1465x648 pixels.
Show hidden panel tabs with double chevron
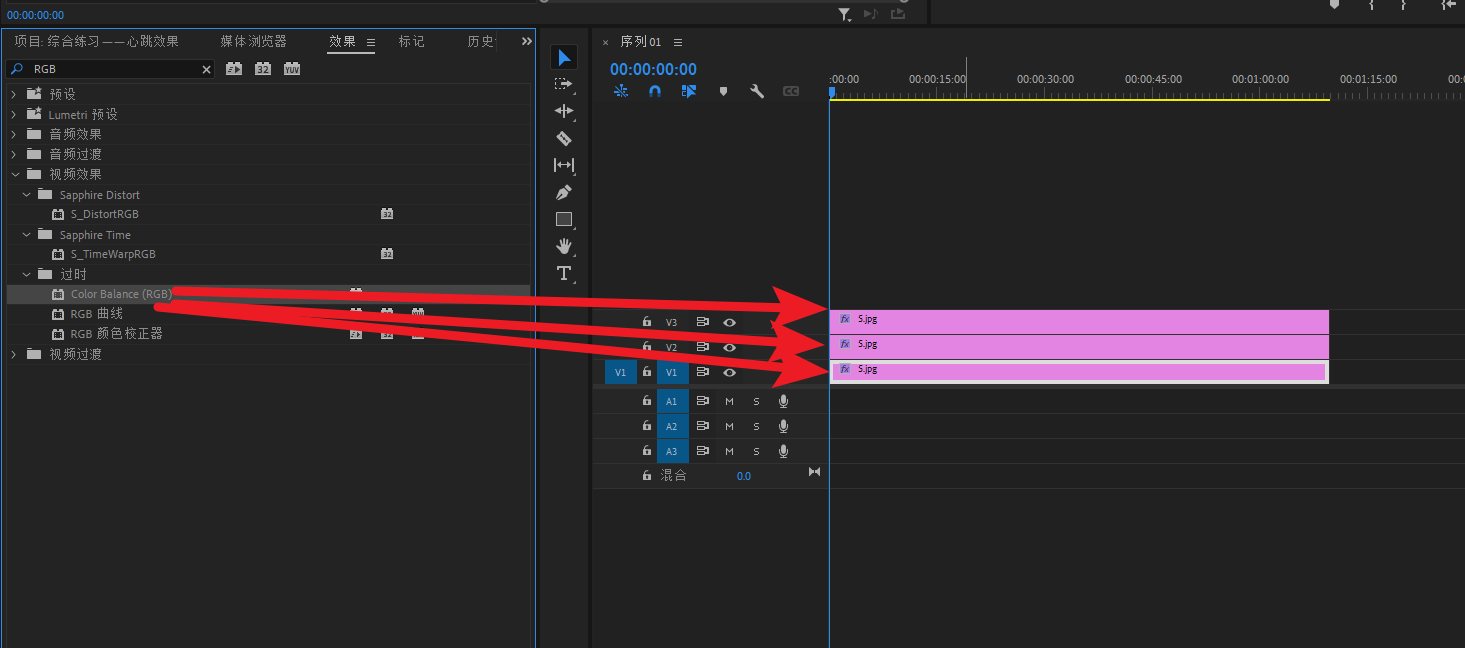[x=527, y=41]
